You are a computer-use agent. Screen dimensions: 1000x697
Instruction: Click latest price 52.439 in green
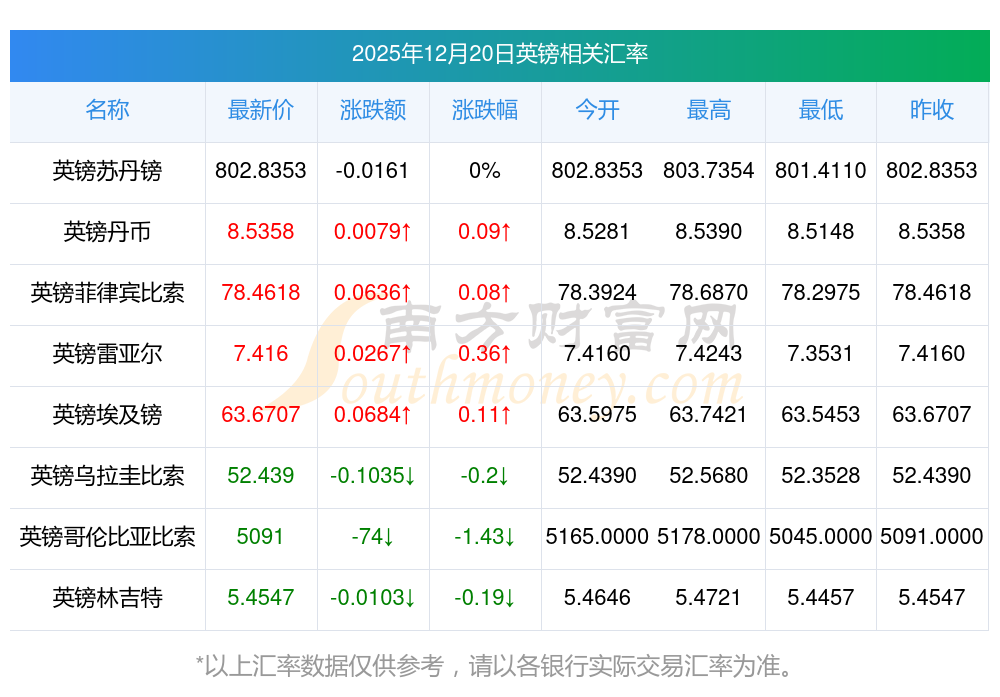(x=261, y=476)
